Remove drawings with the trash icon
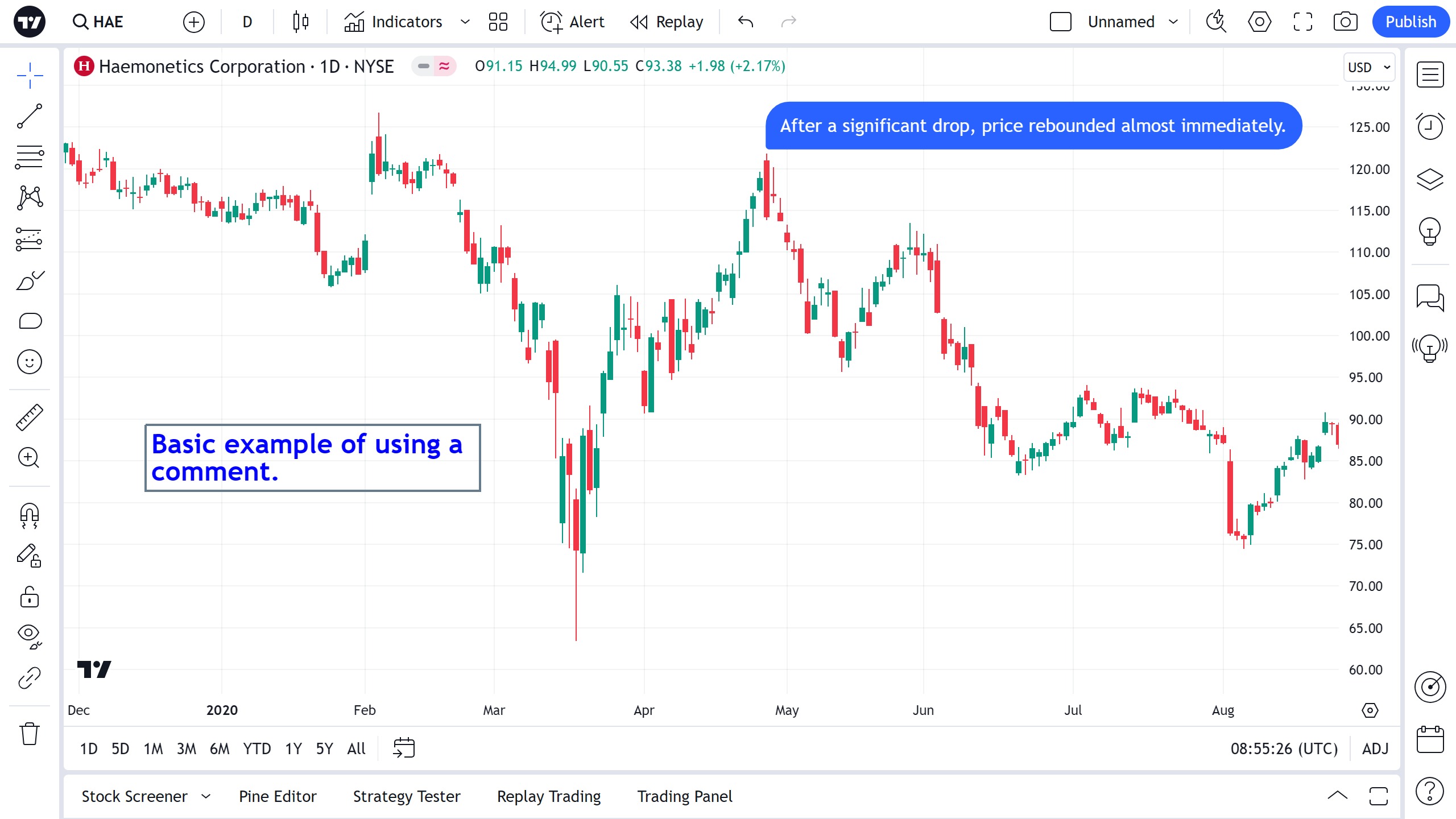1456x819 pixels. [x=30, y=734]
